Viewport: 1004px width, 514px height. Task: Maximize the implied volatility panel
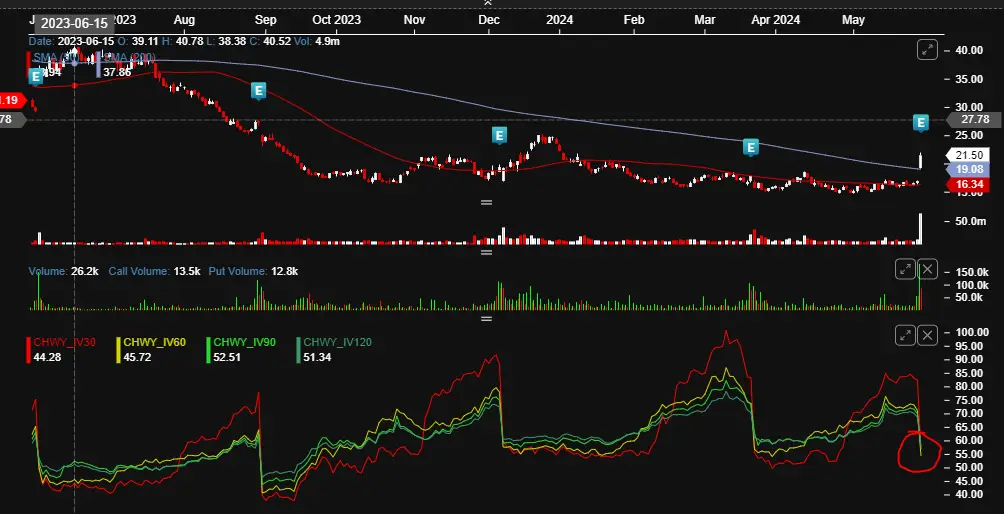coord(905,335)
